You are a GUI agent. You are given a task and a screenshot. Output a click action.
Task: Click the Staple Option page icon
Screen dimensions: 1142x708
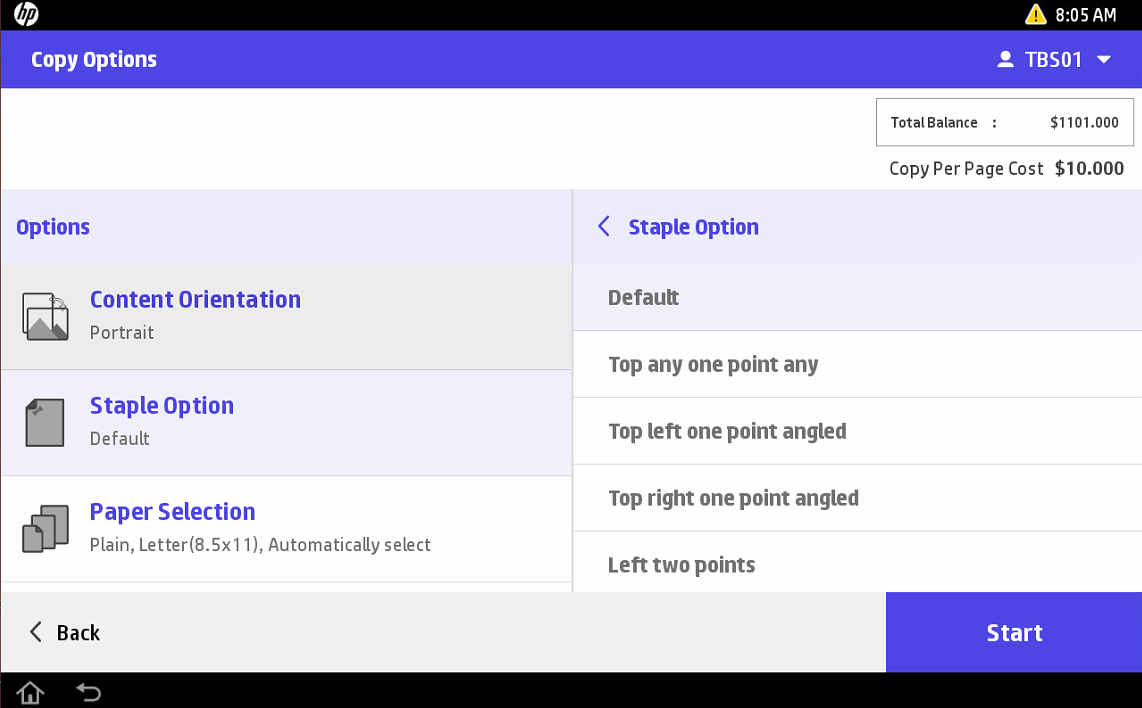tap(45, 422)
